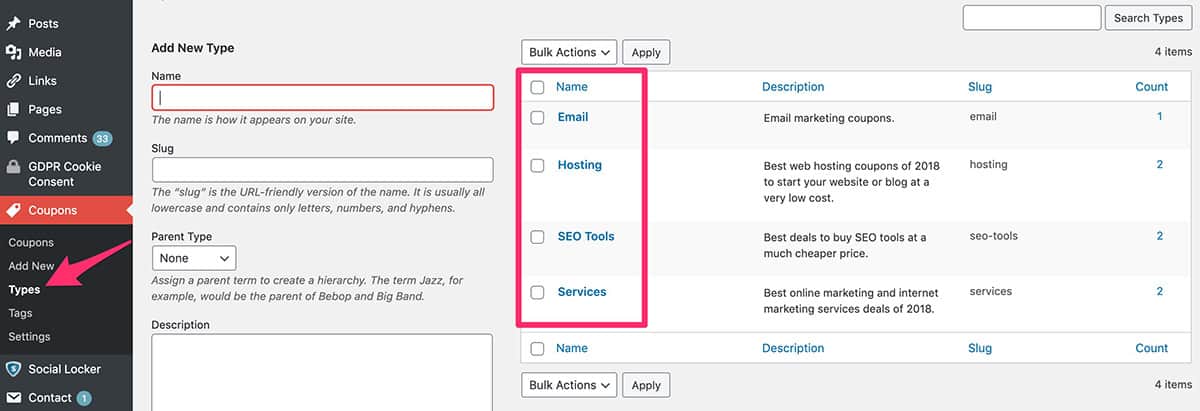Click the Search Types button
Viewport: 1200px width, 411px height.
coord(1148,18)
